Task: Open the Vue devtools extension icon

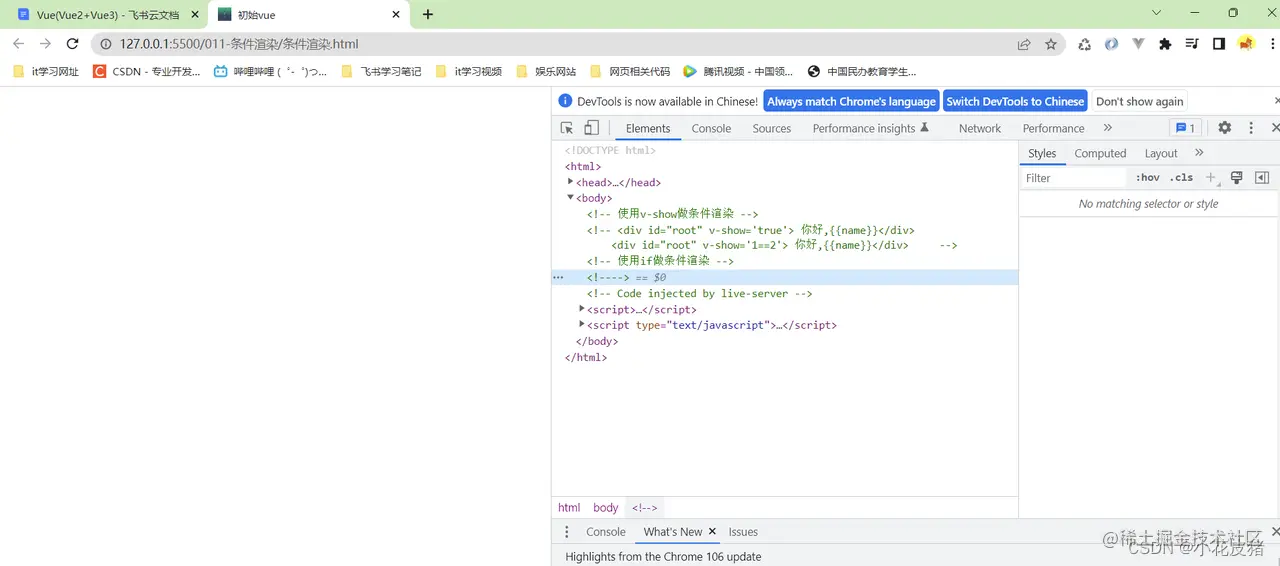Action: click(x=1138, y=44)
